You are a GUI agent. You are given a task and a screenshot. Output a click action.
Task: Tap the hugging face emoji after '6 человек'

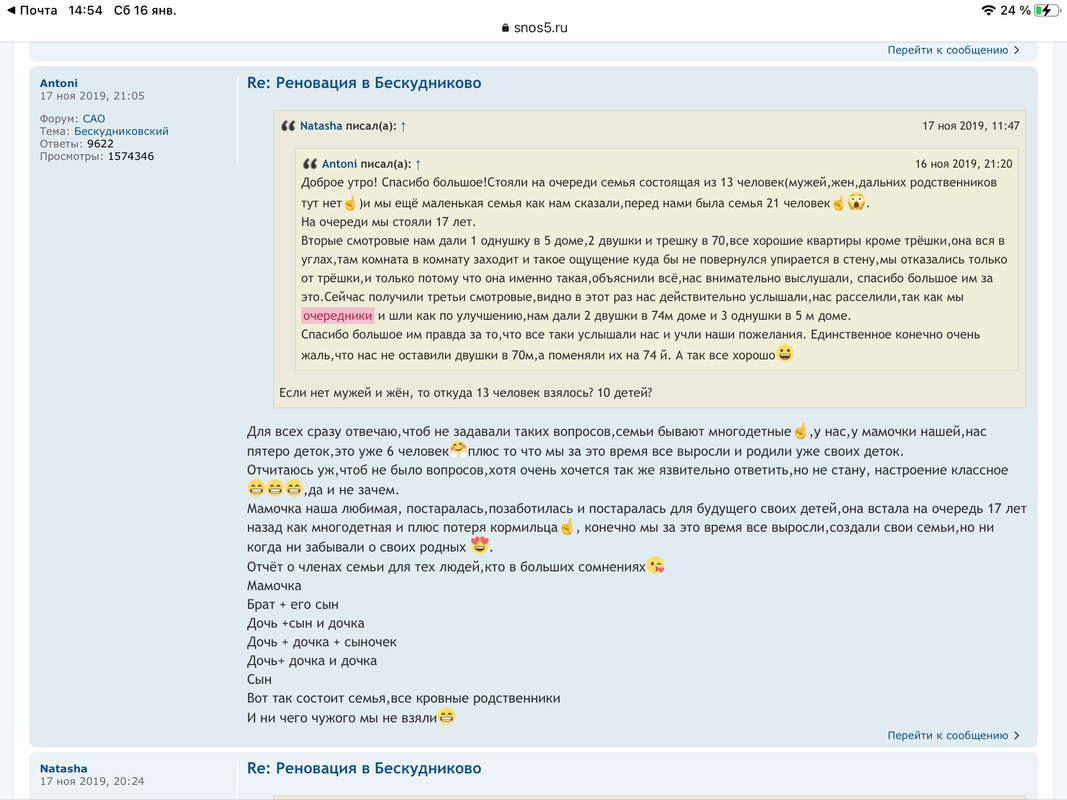point(459,450)
